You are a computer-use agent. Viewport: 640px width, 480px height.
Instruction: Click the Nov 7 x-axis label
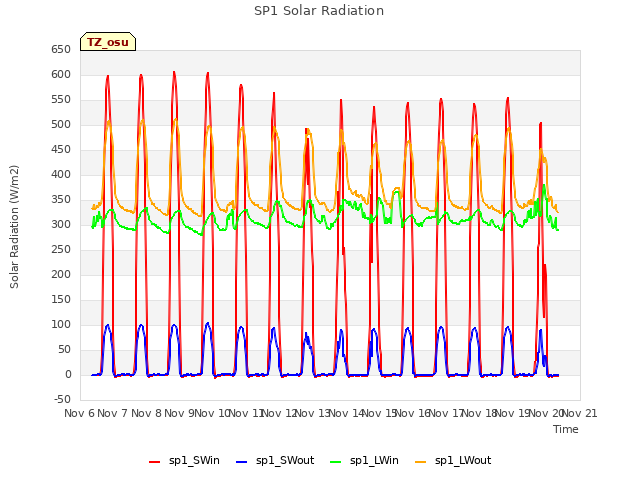click(x=113, y=413)
